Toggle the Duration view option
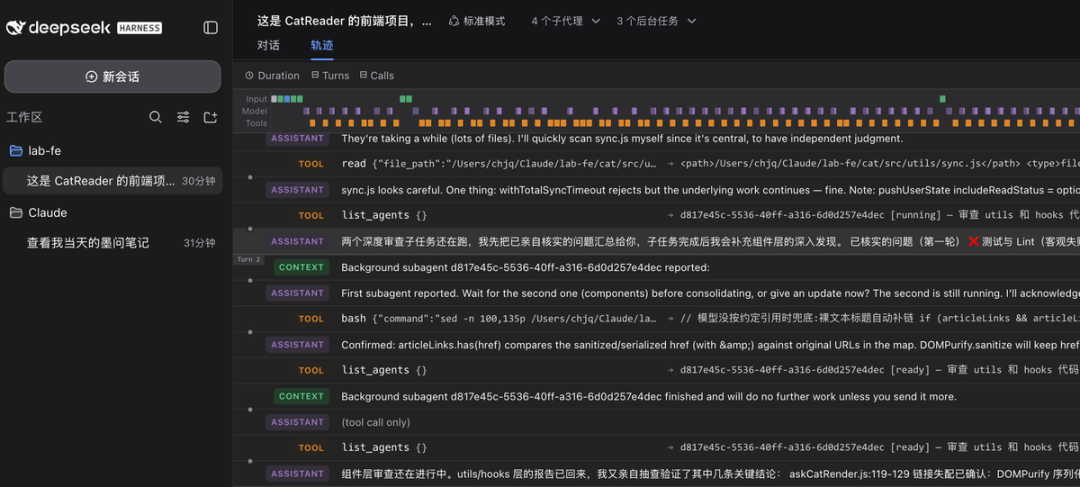Image resolution: width=1080 pixels, height=487 pixels. (x=273, y=76)
